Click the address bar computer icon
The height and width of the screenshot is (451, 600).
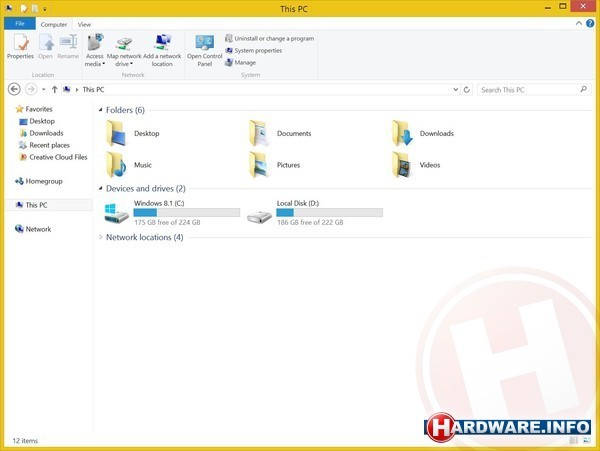click(67, 90)
